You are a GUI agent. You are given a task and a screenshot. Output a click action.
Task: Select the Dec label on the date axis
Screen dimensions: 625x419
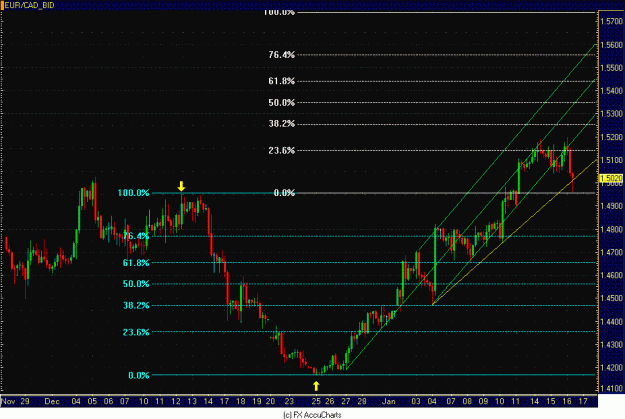[52, 401]
